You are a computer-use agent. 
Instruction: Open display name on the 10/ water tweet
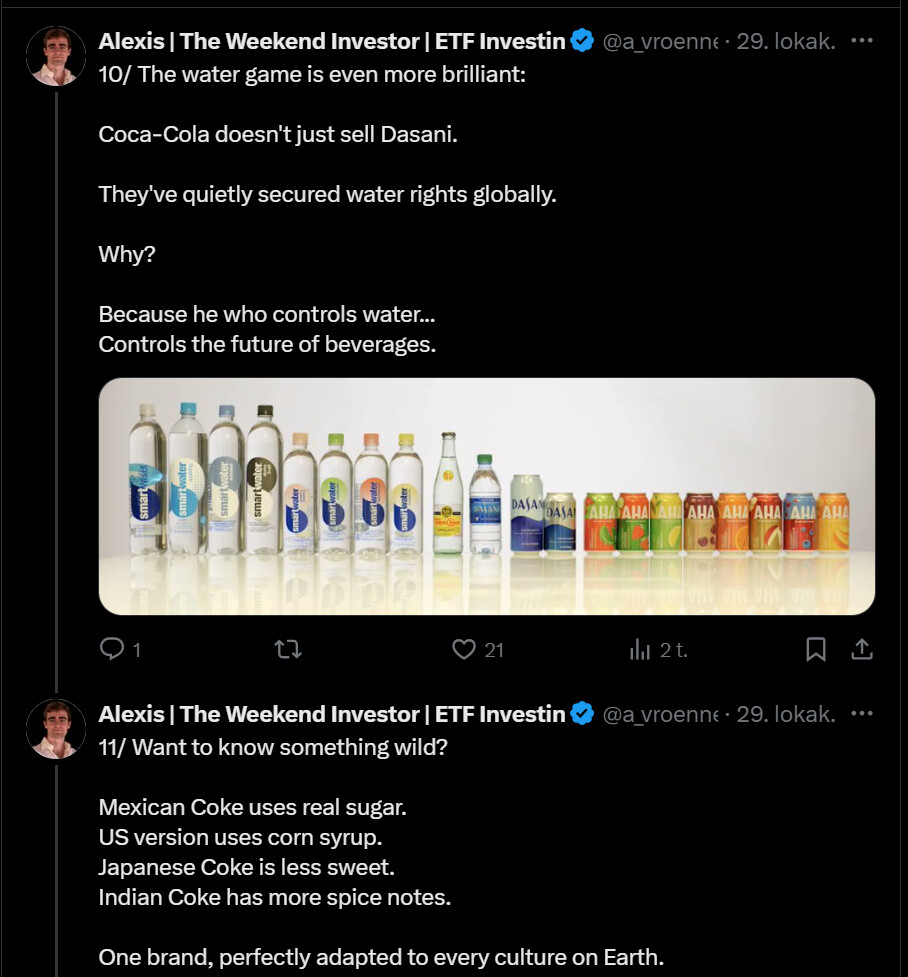(332, 41)
